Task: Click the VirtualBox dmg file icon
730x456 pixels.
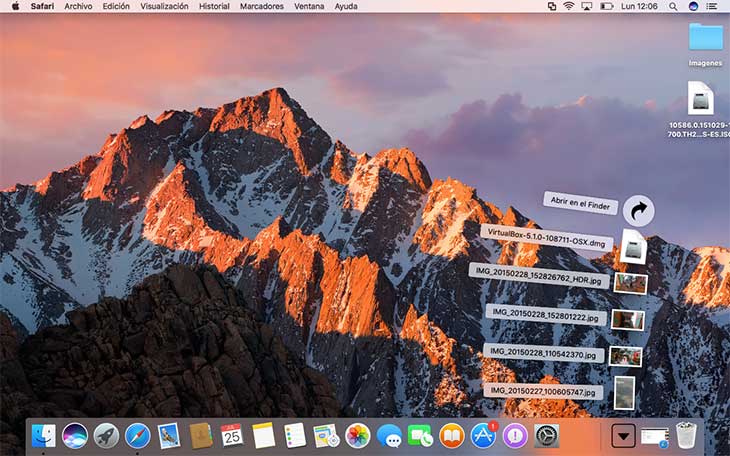Action: tap(634, 246)
